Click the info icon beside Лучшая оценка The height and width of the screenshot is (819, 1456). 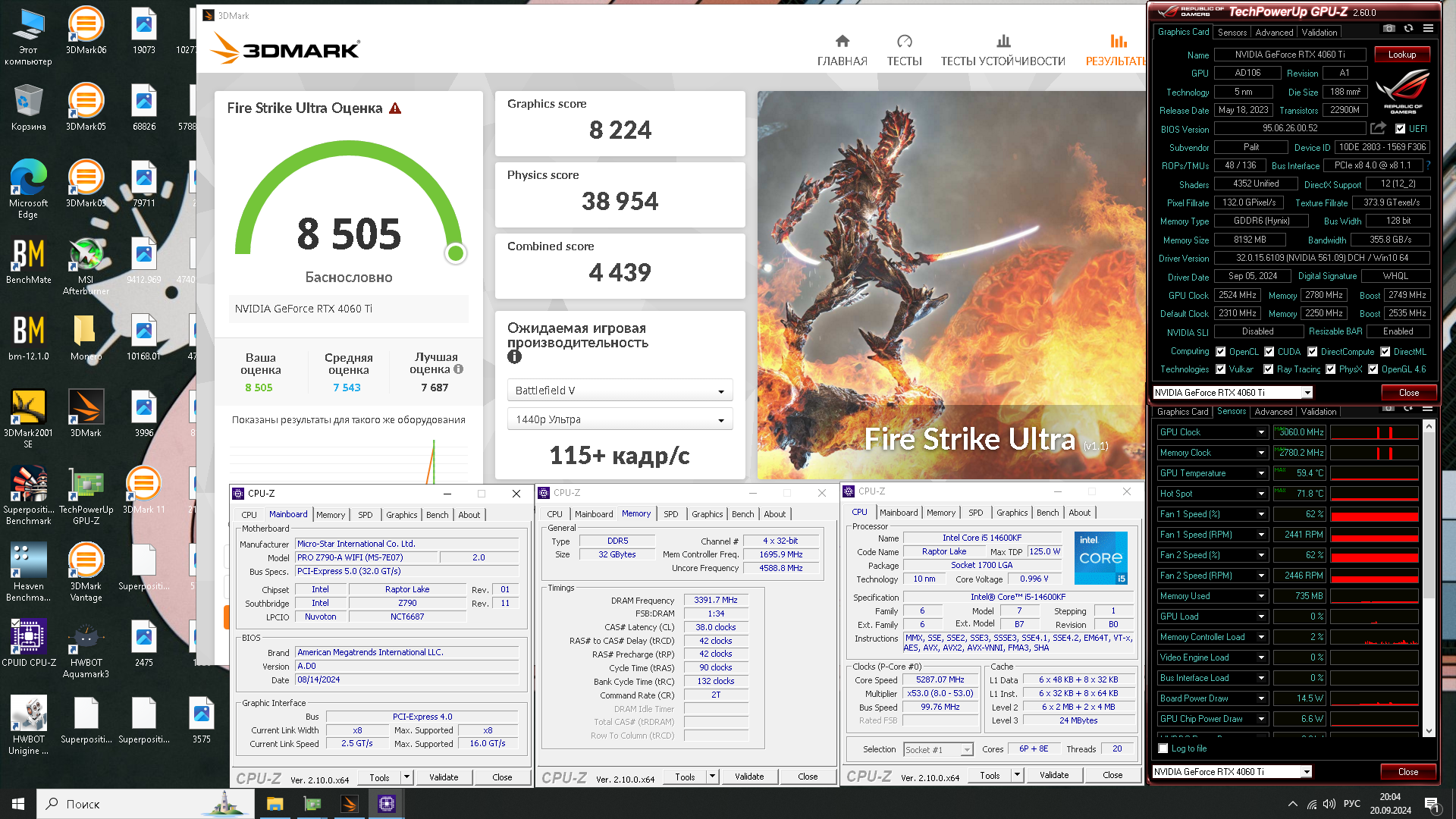tap(458, 369)
